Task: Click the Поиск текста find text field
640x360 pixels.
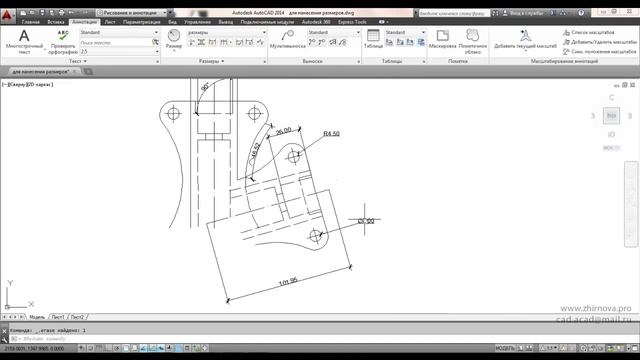Action: (x=116, y=42)
